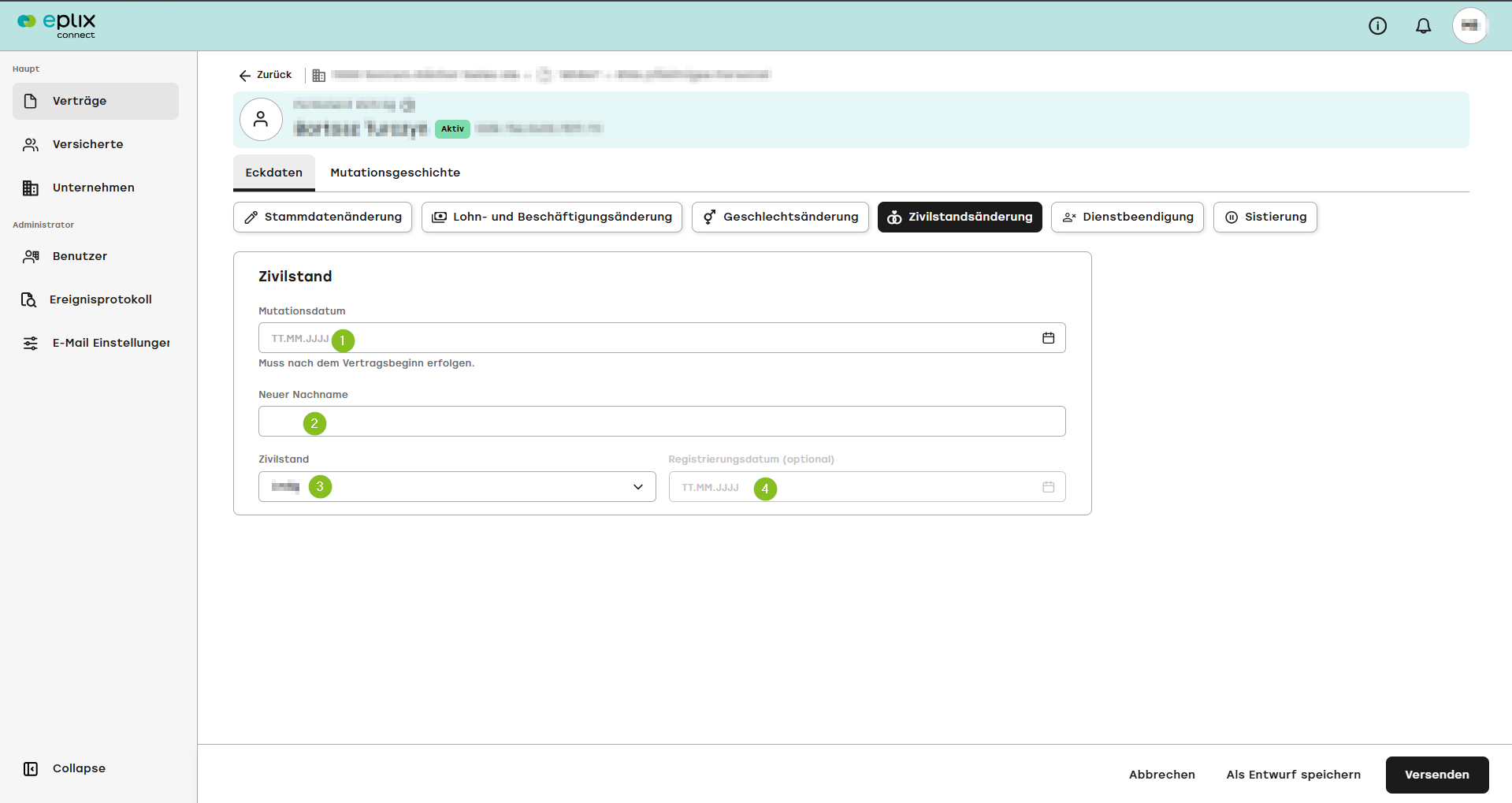This screenshot has width=1512, height=803.
Task: Click the company building breadcrumb icon
Action: pos(318,76)
